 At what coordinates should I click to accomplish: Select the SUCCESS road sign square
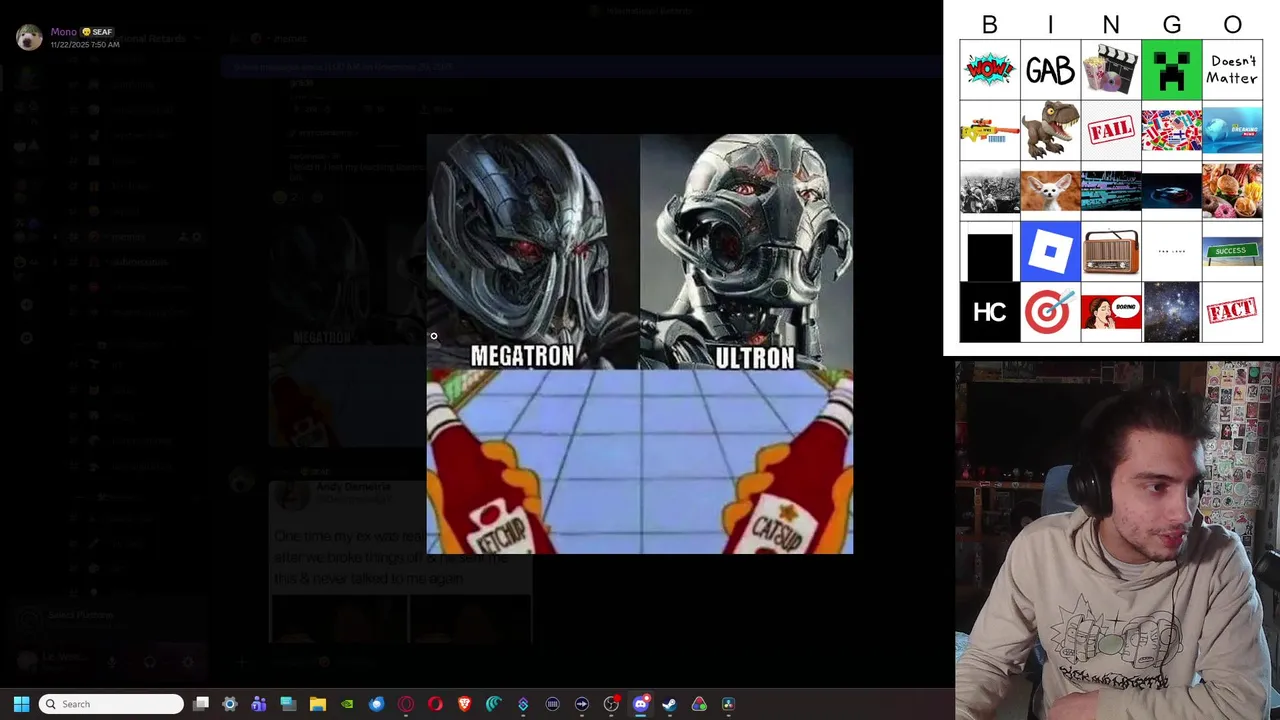point(1232,251)
